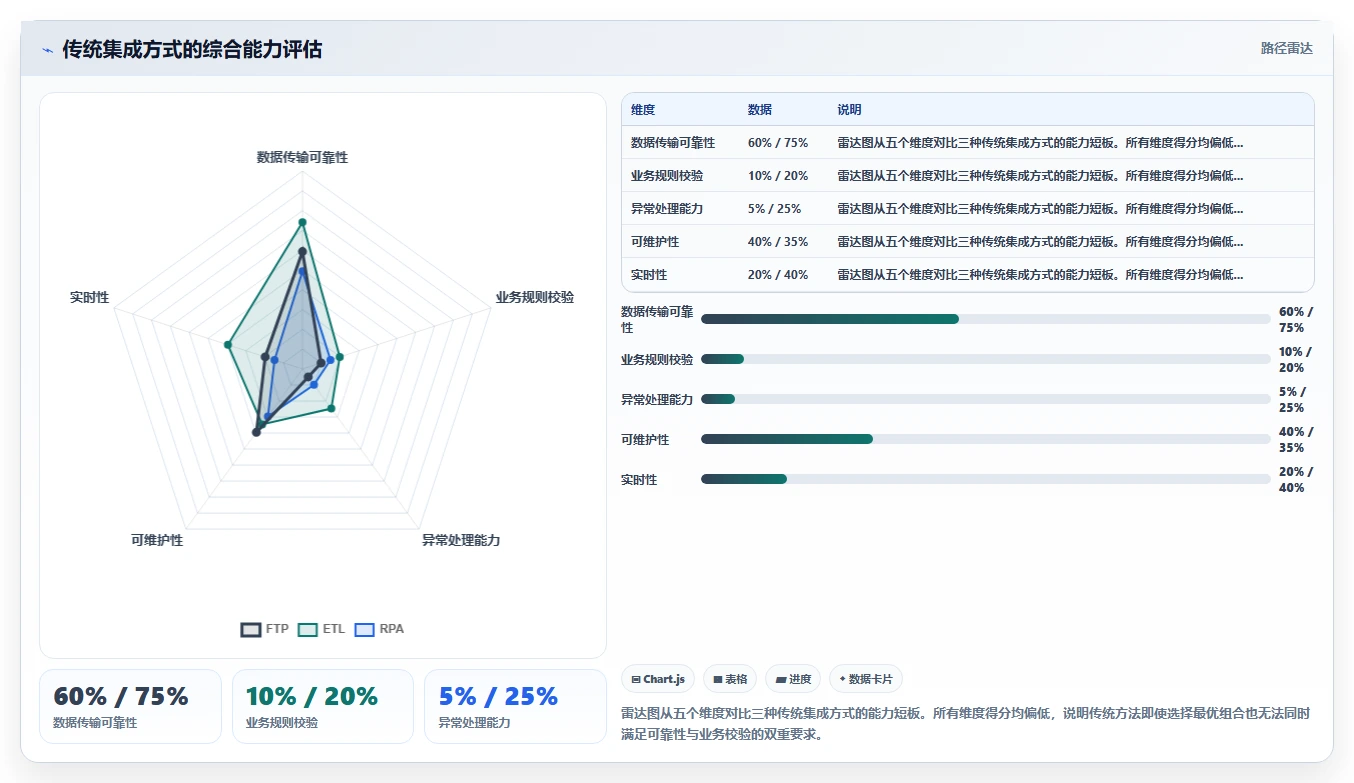Click the lightning icon beside the title
Image resolution: width=1354 pixels, height=783 pixels.
tap(47, 50)
